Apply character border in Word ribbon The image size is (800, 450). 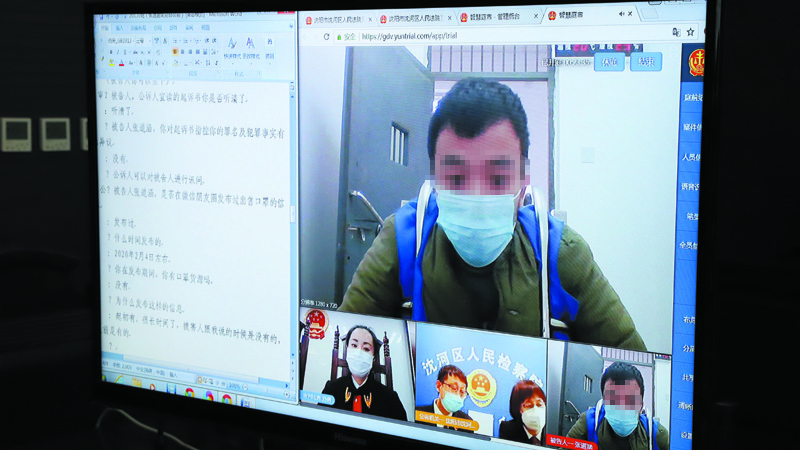pyautogui.click(x=165, y=41)
